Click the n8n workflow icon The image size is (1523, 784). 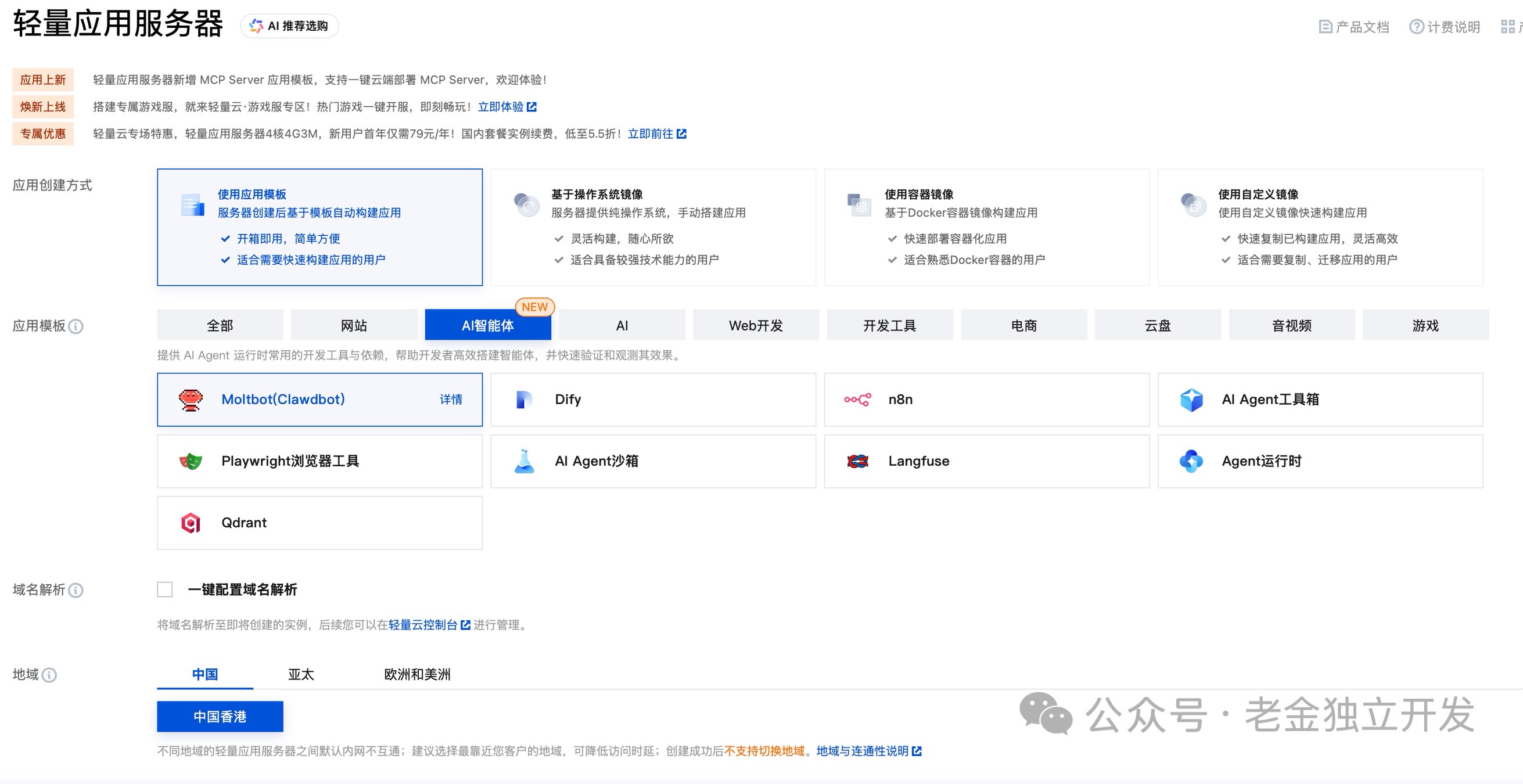[857, 400]
